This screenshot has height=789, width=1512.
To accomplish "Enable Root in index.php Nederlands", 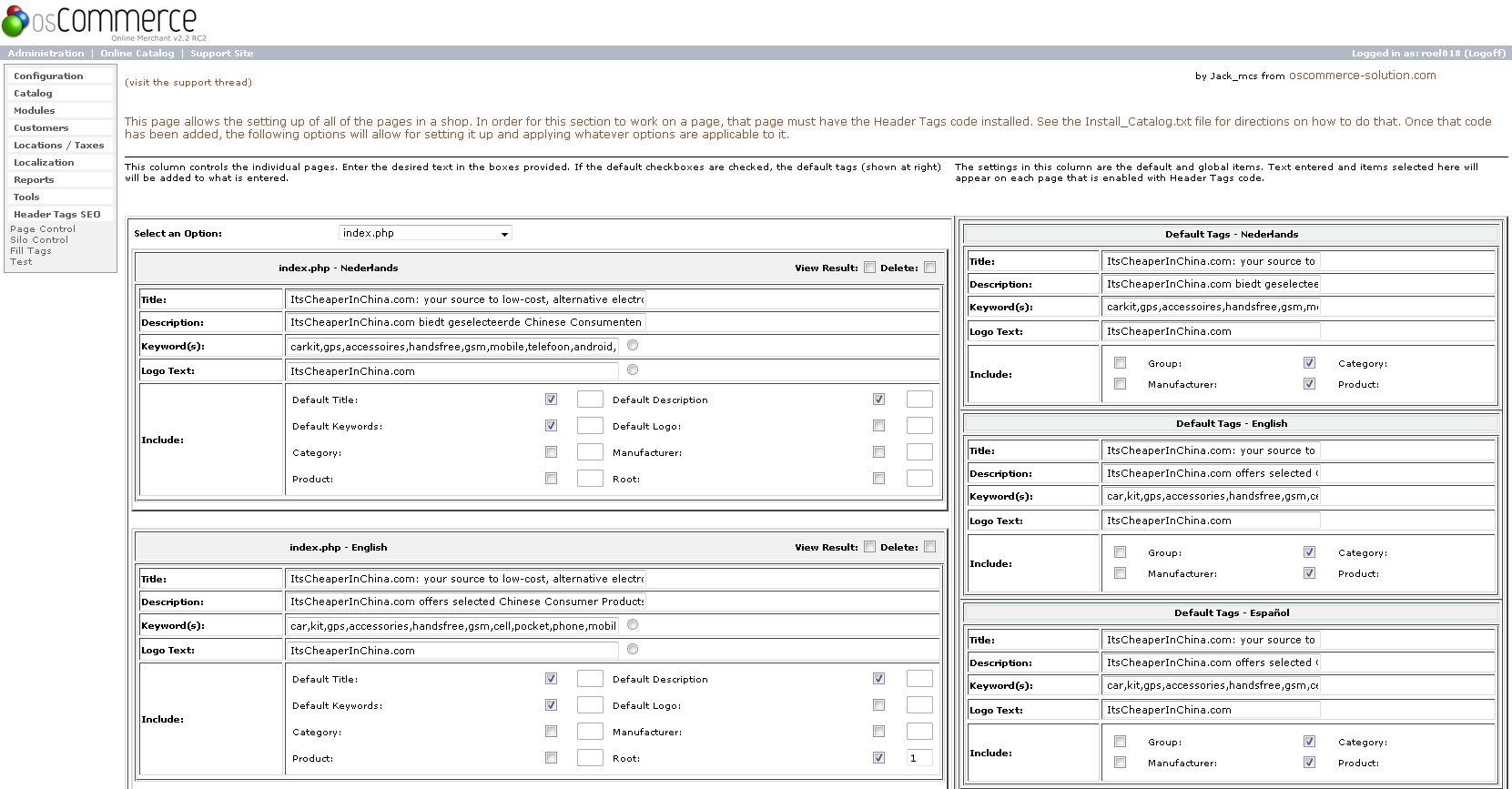I will (x=879, y=479).
